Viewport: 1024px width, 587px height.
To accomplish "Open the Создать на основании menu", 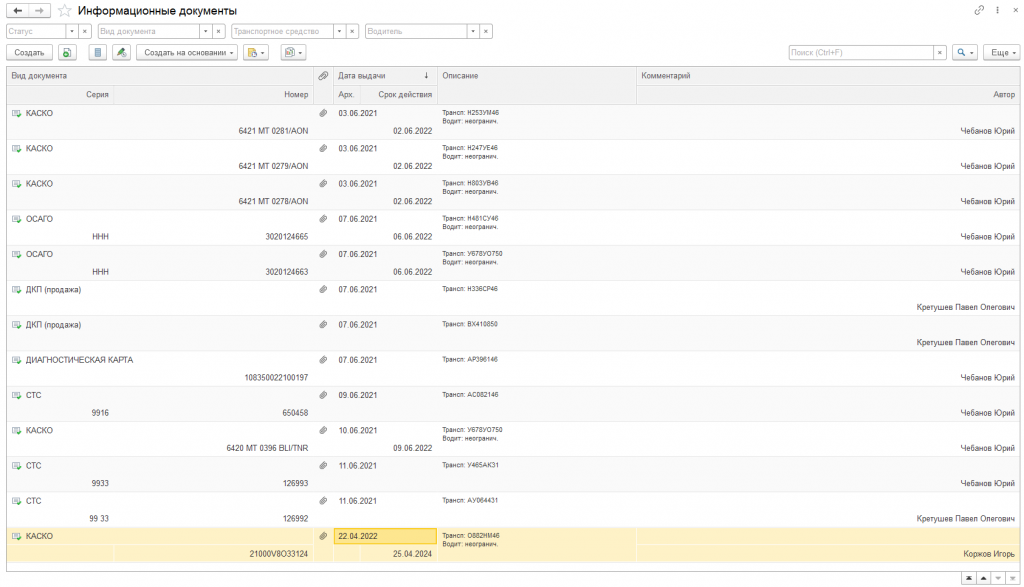I will (x=187, y=52).
